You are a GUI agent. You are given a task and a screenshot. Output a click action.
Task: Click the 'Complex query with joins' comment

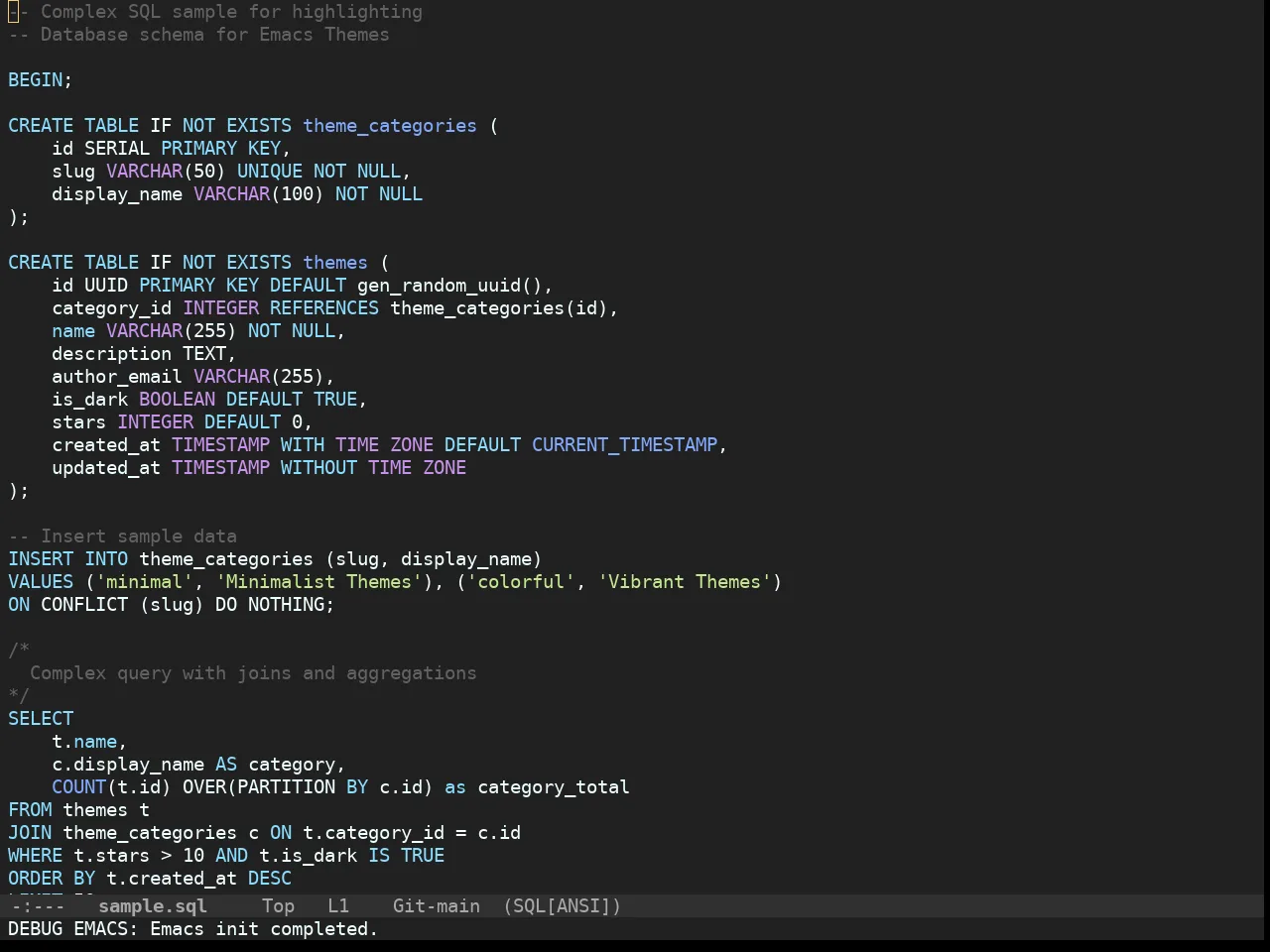pyautogui.click(x=253, y=673)
